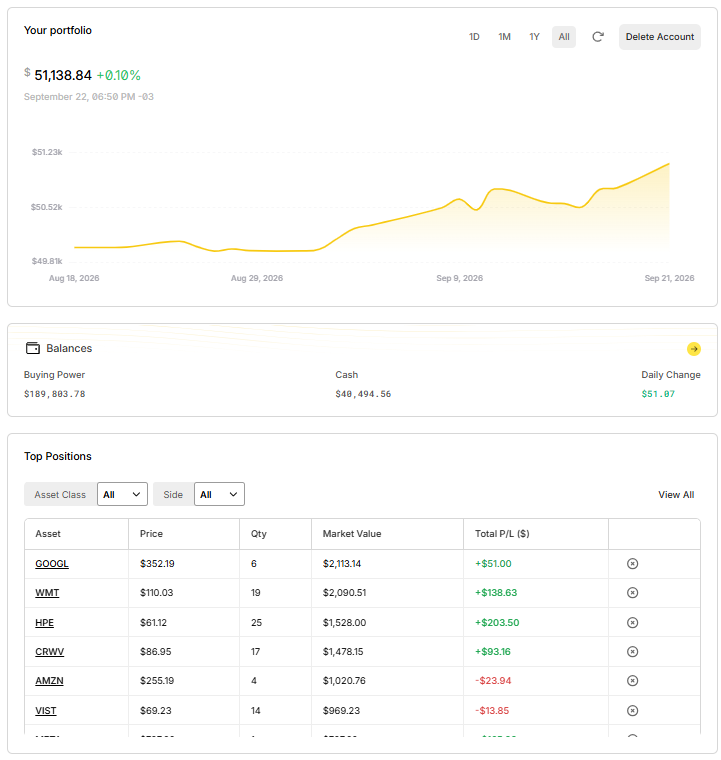
Task: Open the GOOGL asset link
Action: [x=52, y=564]
